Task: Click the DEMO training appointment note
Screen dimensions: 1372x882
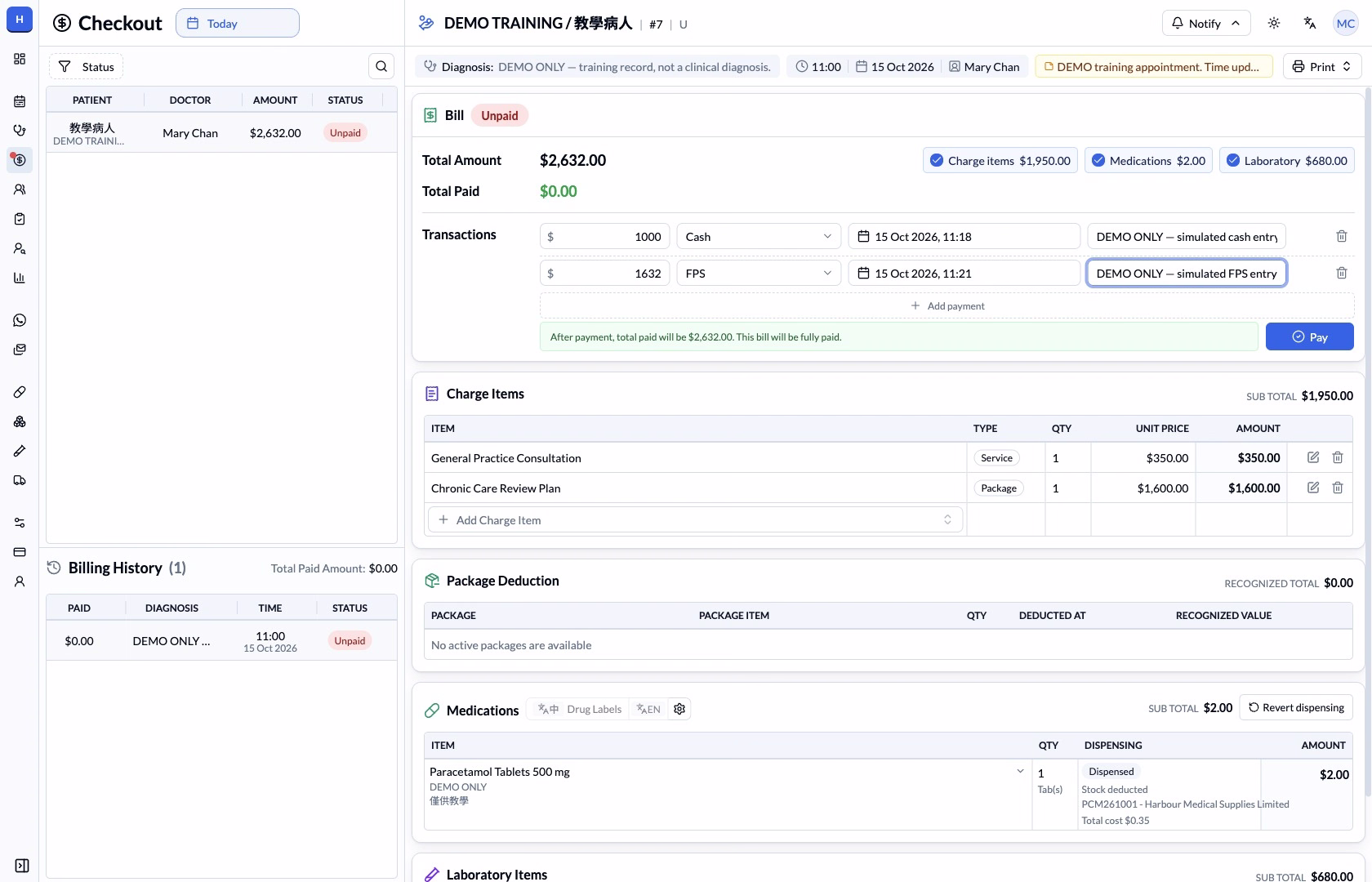Action: pyautogui.click(x=1154, y=66)
